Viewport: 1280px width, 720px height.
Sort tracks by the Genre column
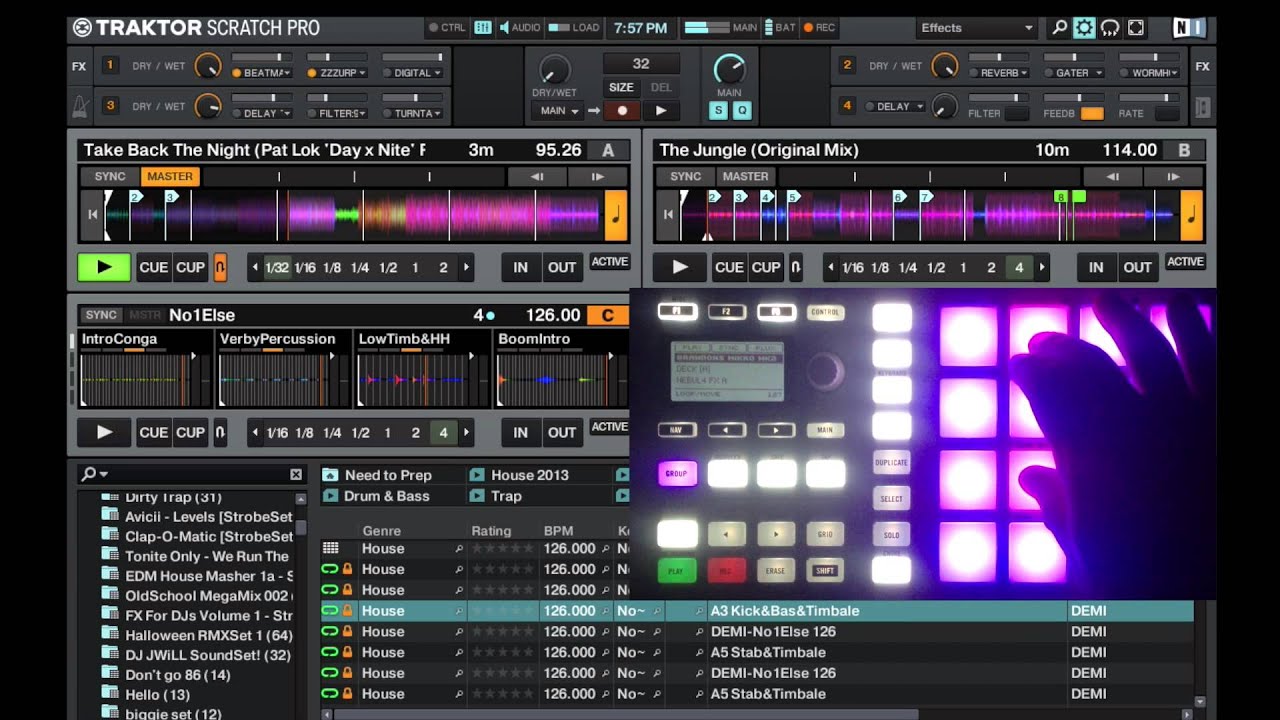(x=381, y=531)
